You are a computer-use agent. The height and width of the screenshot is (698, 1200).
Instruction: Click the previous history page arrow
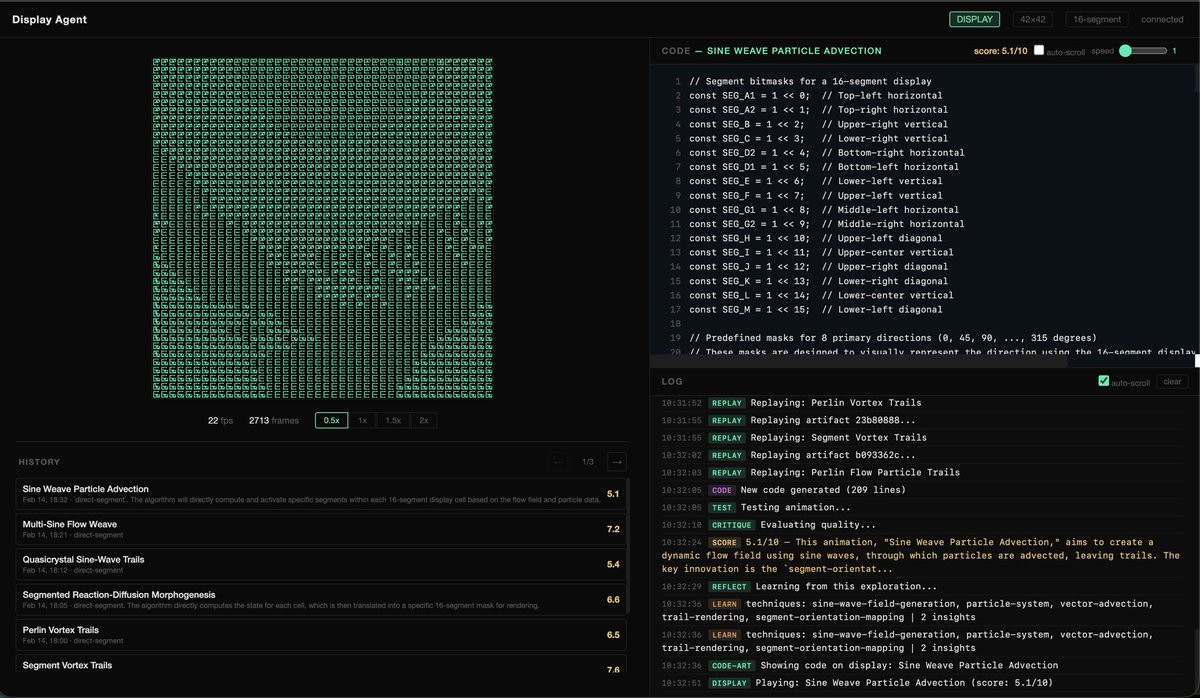[x=559, y=461]
